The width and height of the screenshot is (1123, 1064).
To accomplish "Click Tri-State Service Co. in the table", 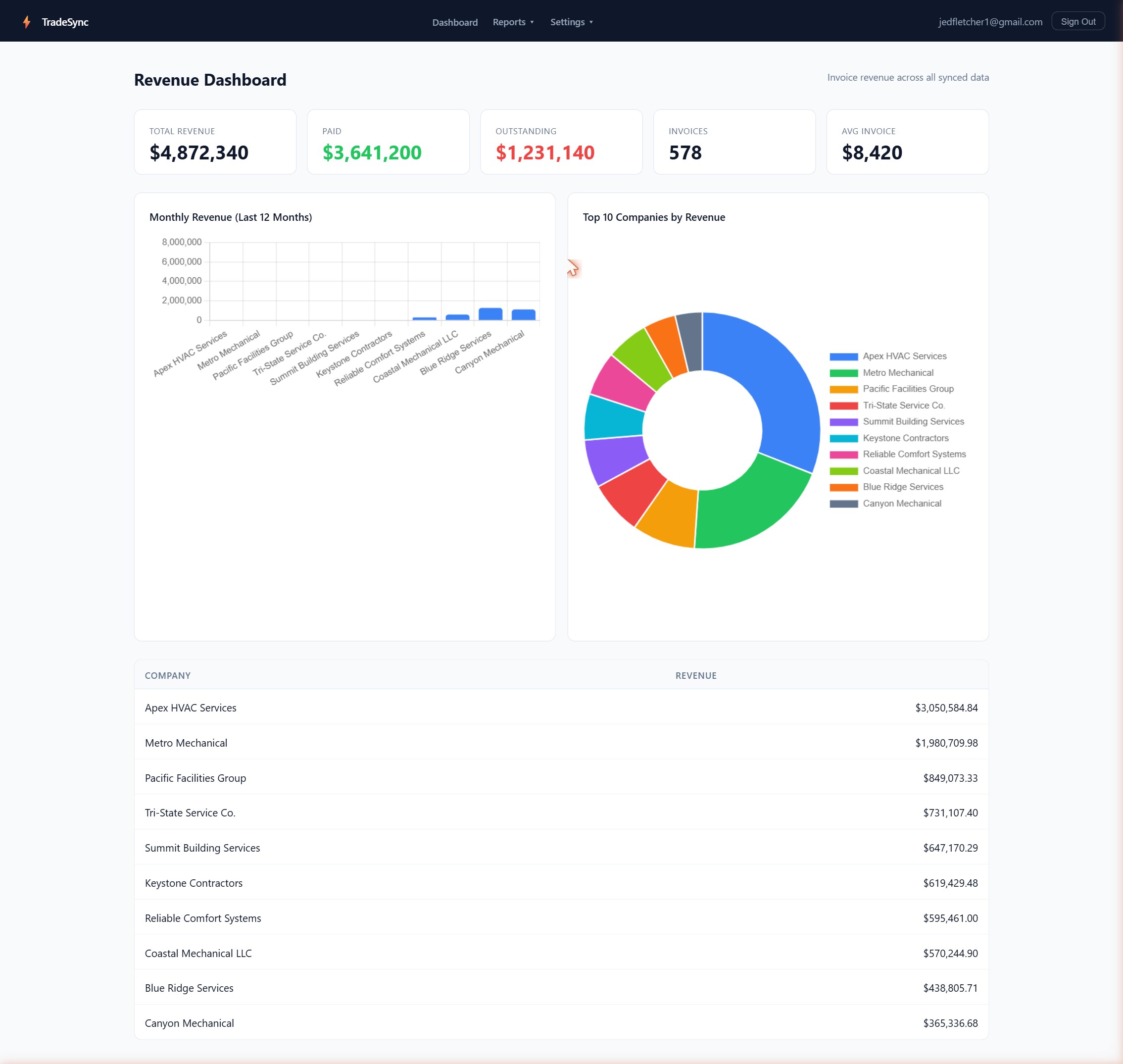I will tap(190, 813).
